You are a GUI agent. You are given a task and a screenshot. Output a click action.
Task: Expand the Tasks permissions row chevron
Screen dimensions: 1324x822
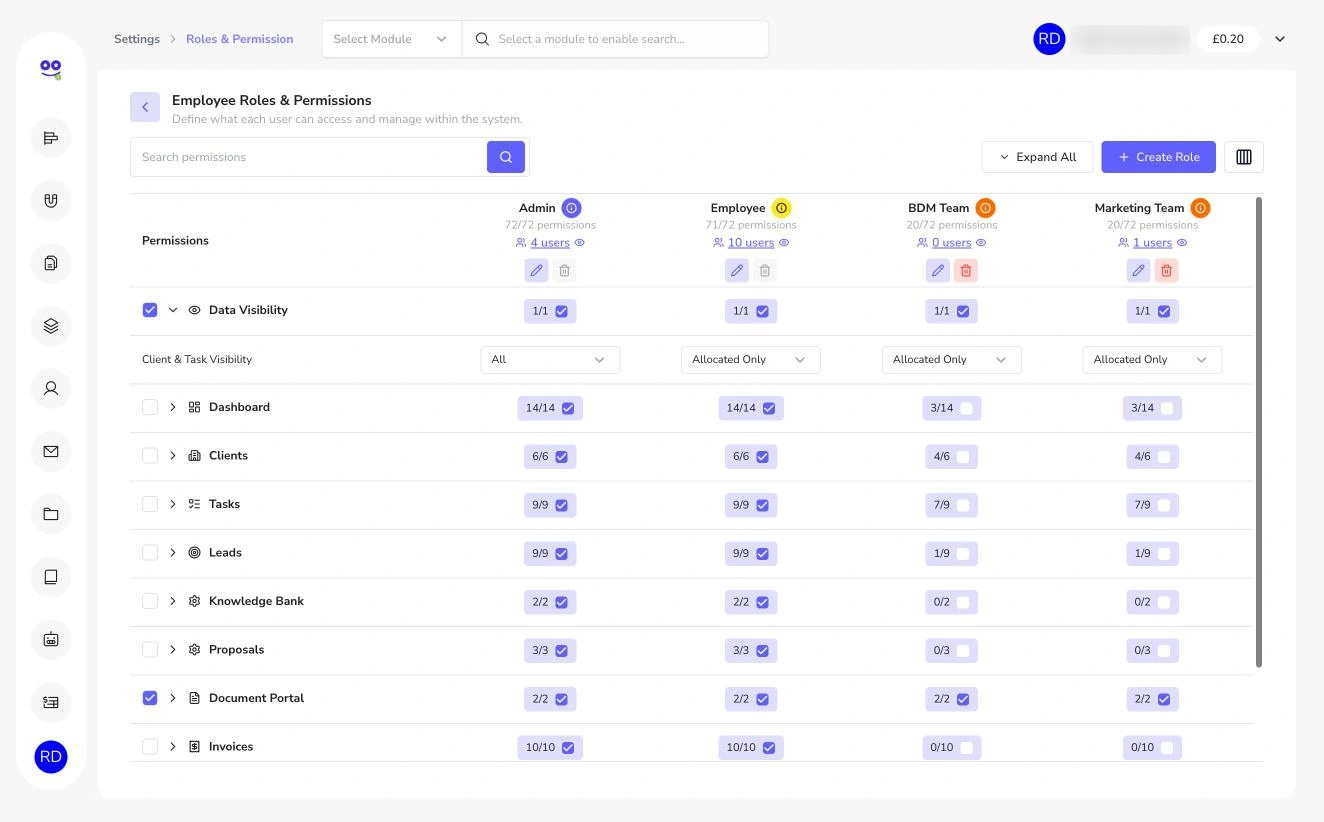click(x=173, y=504)
